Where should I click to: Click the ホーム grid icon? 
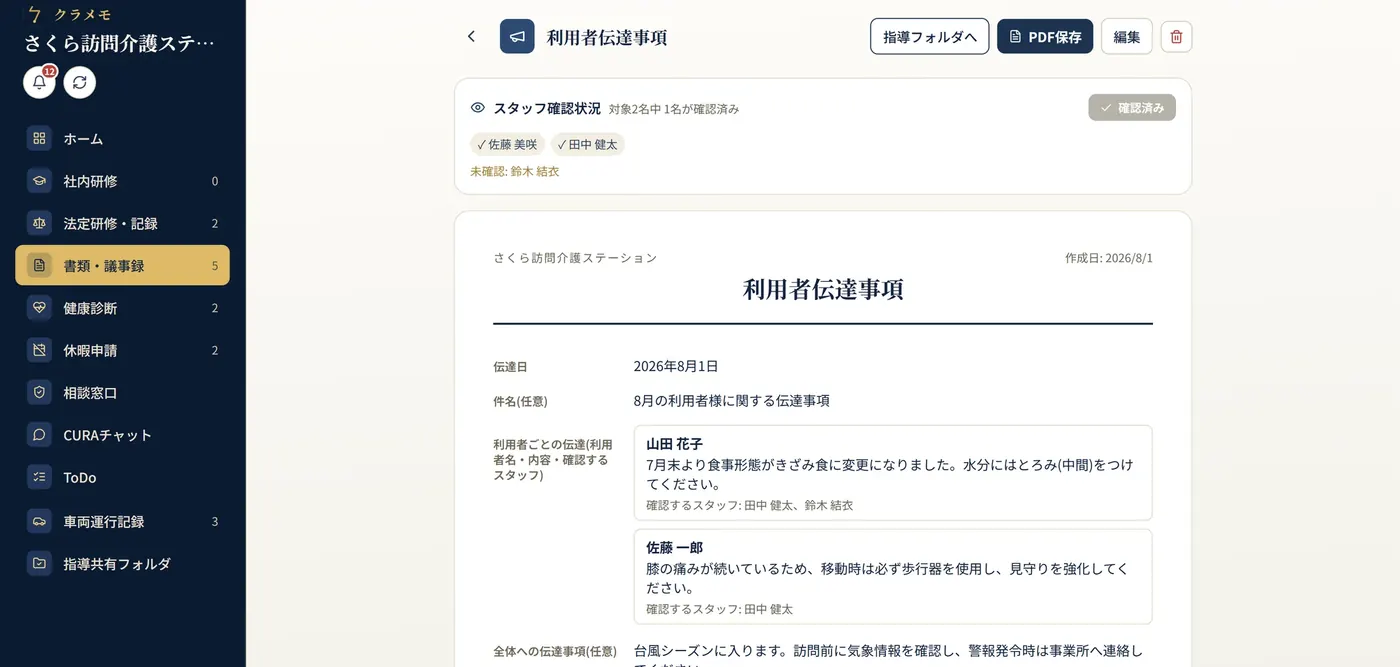39,139
